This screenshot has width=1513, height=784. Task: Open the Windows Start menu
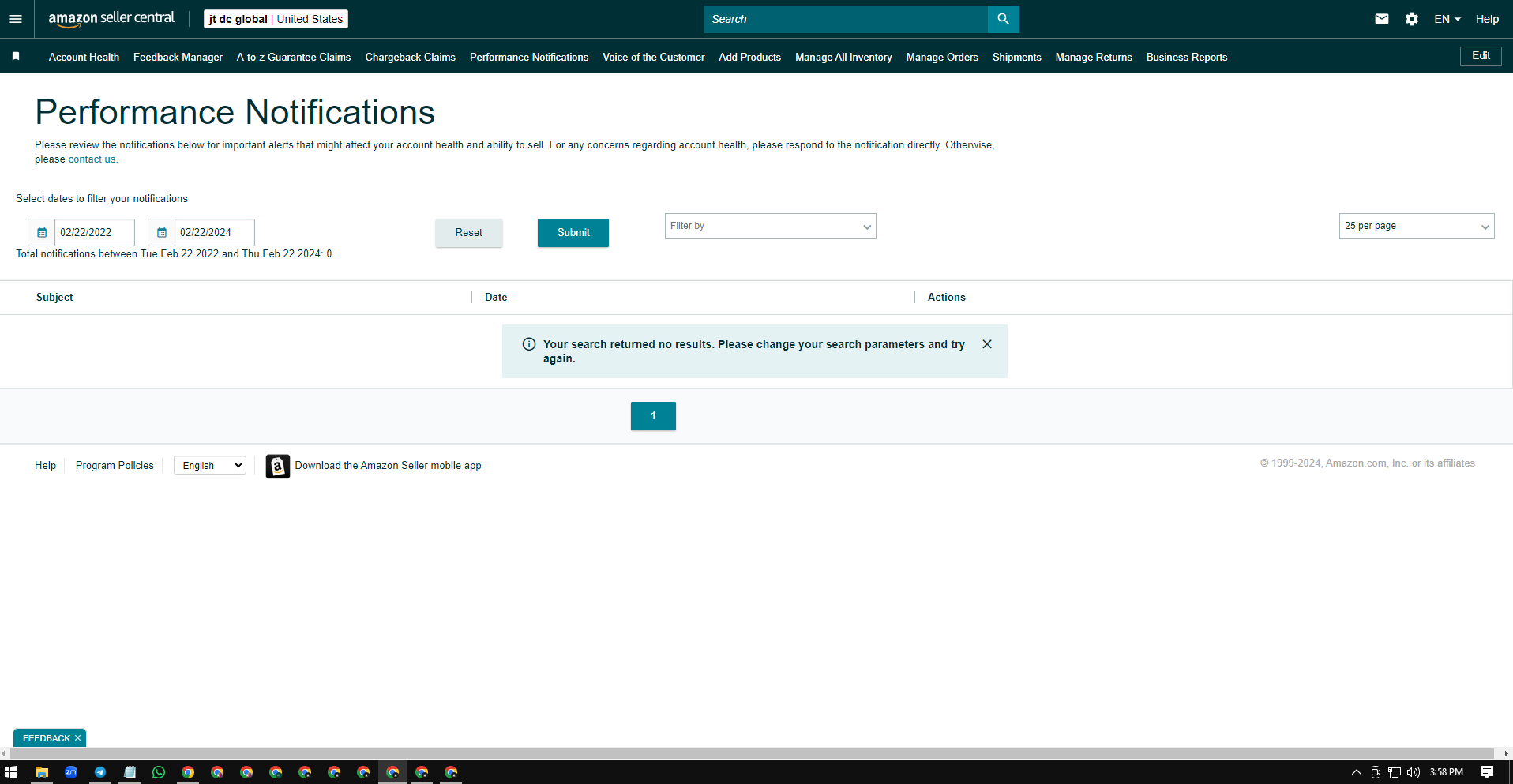pyautogui.click(x=11, y=772)
